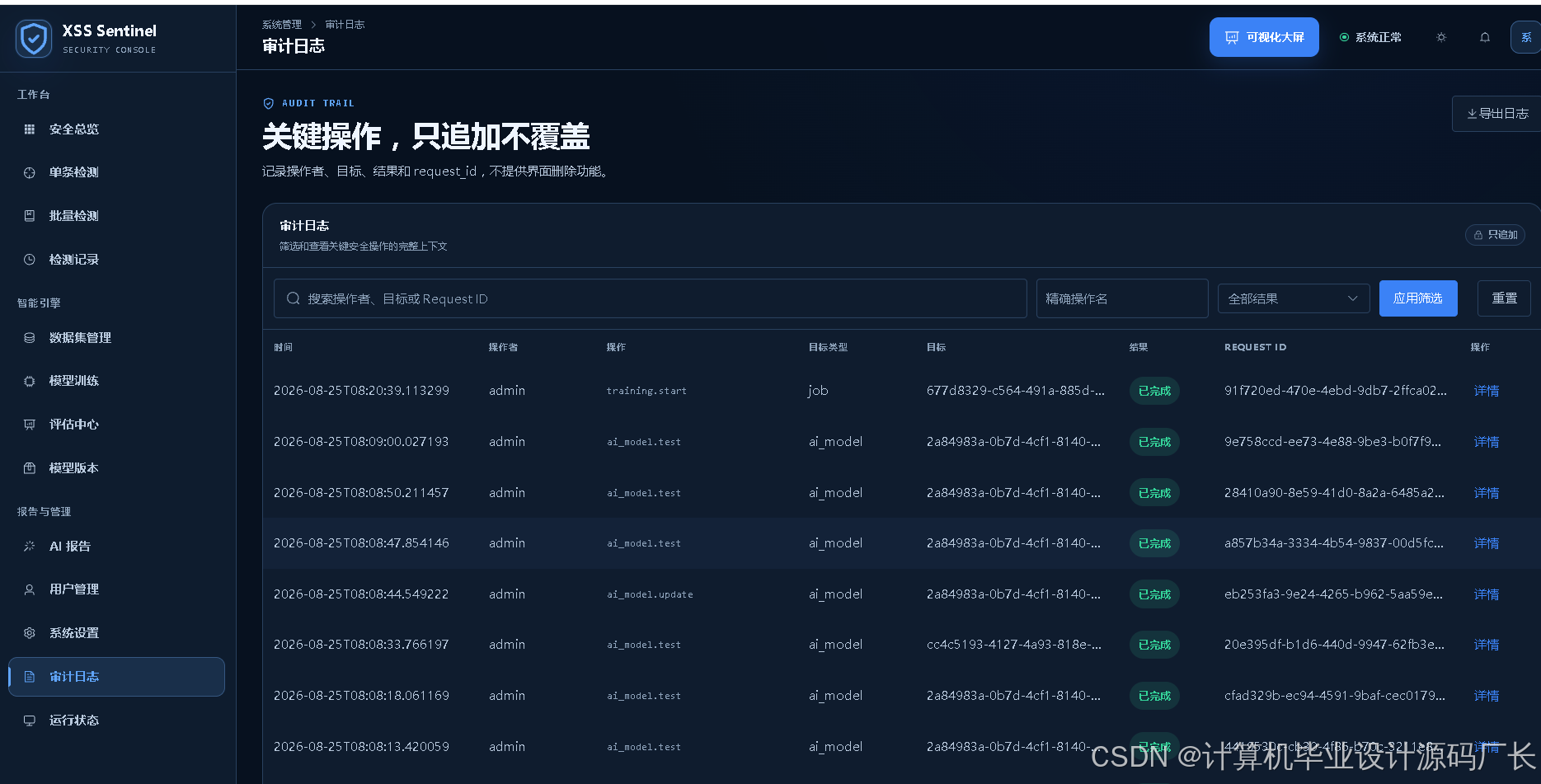
Task: Click the 审计日志 document icon in sidebar
Action: click(x=30, y=677)
